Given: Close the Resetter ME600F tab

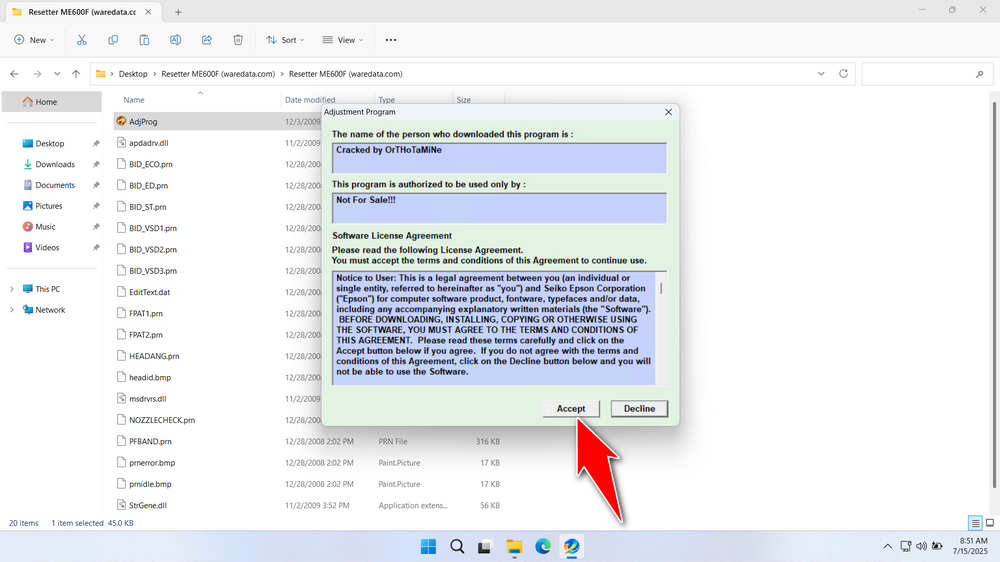Looking at the screenshot, I should 148,12.
